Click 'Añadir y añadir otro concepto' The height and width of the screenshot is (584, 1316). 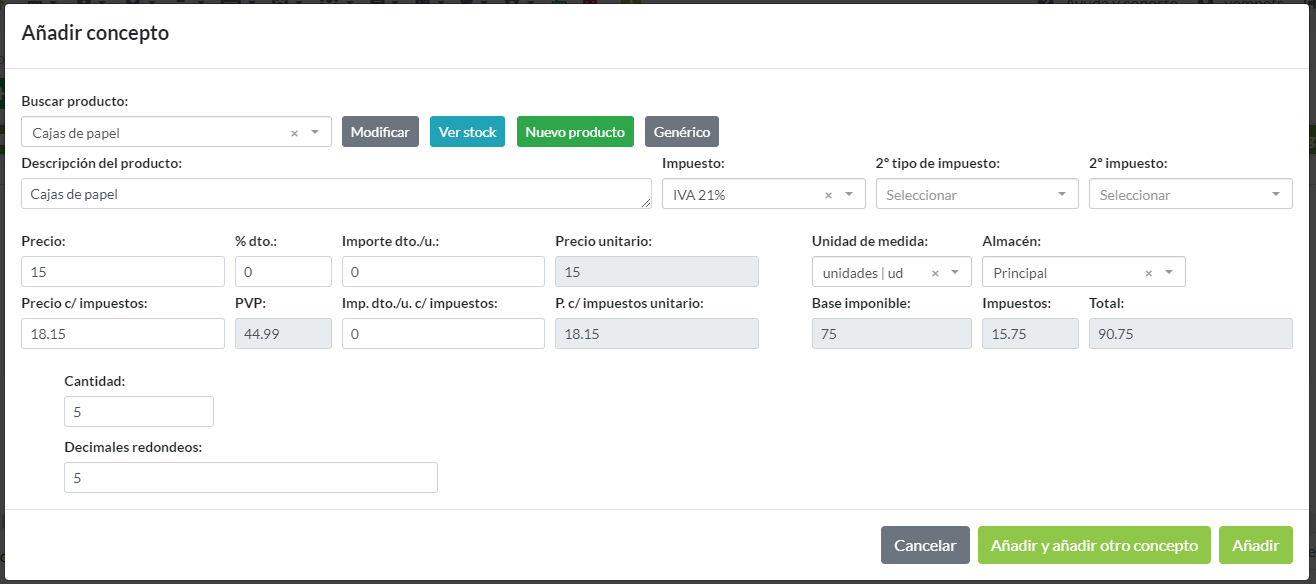click(x=1094, y=545)
